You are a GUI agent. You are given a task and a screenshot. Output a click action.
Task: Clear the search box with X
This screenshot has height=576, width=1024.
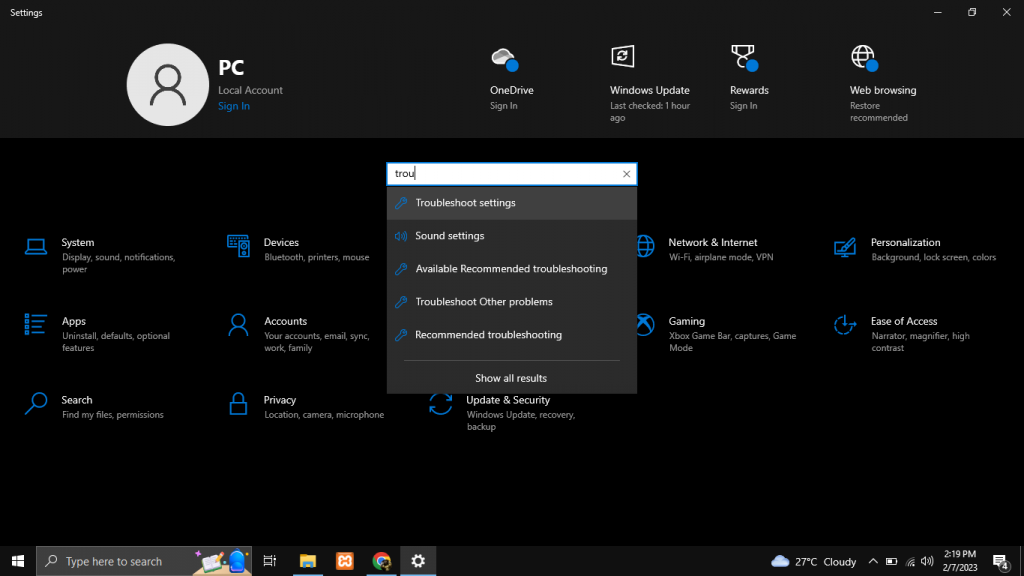tap(626, 174)
